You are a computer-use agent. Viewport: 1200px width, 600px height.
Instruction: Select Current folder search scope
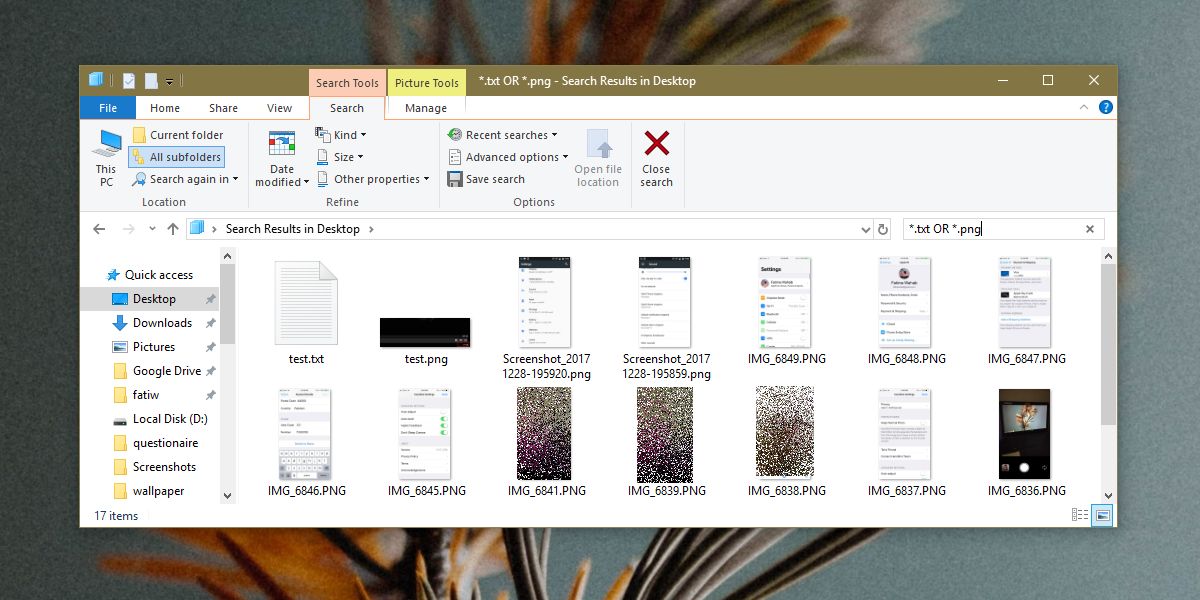(186, 134)
